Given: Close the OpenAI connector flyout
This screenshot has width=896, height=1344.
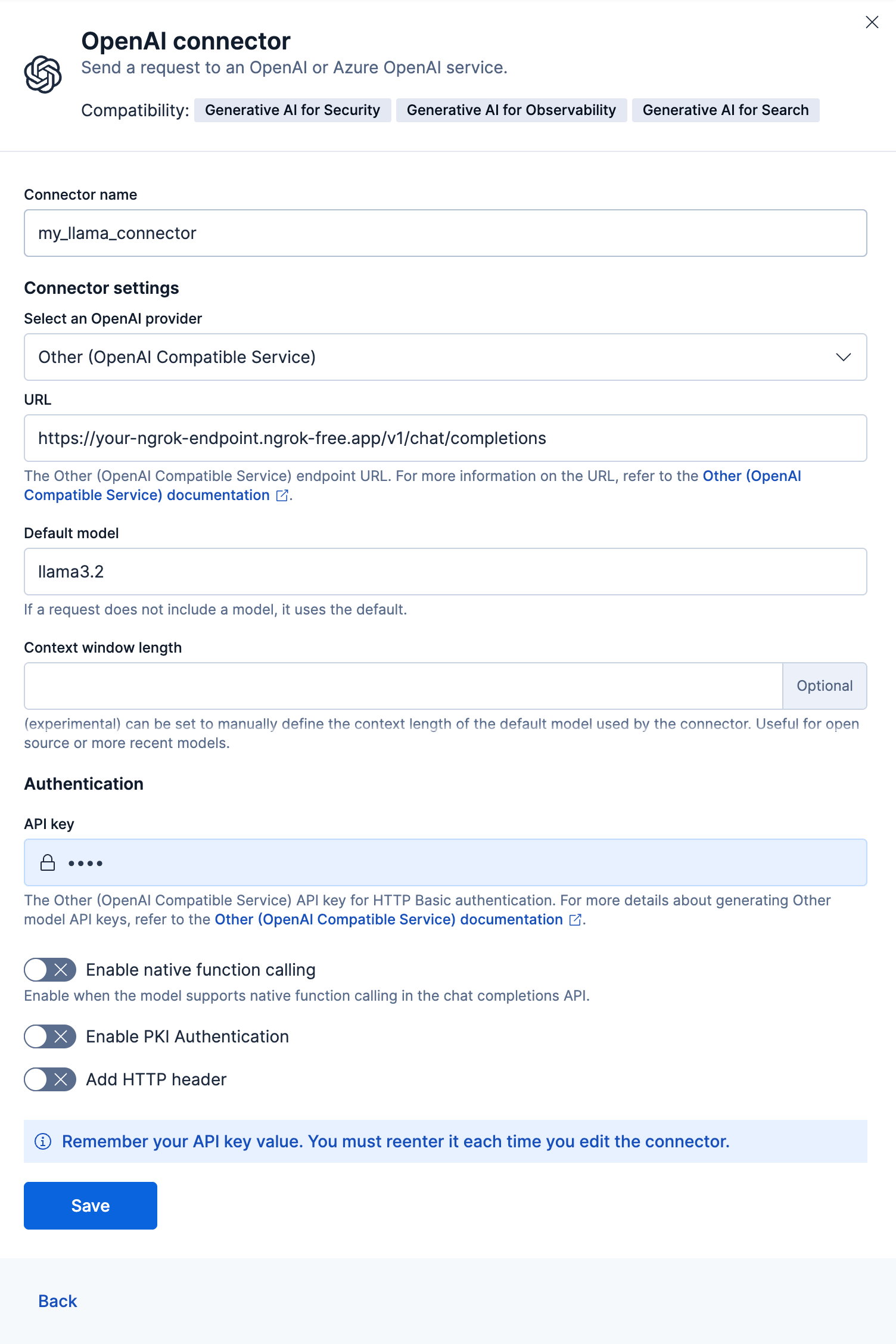Looking at the screenshot, I should (x=872, y=22).
